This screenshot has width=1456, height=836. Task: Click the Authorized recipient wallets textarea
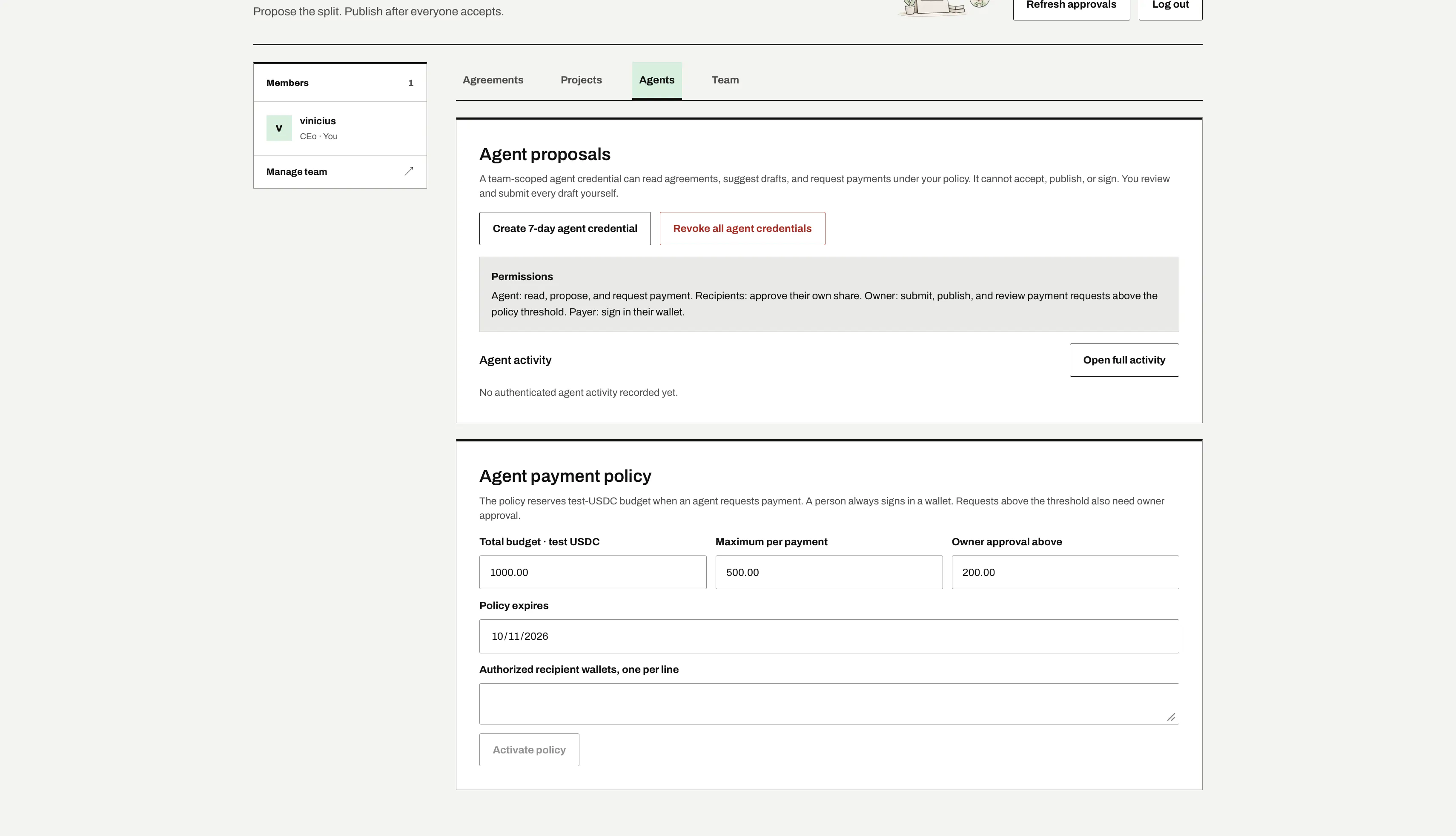tap(829, 704)
